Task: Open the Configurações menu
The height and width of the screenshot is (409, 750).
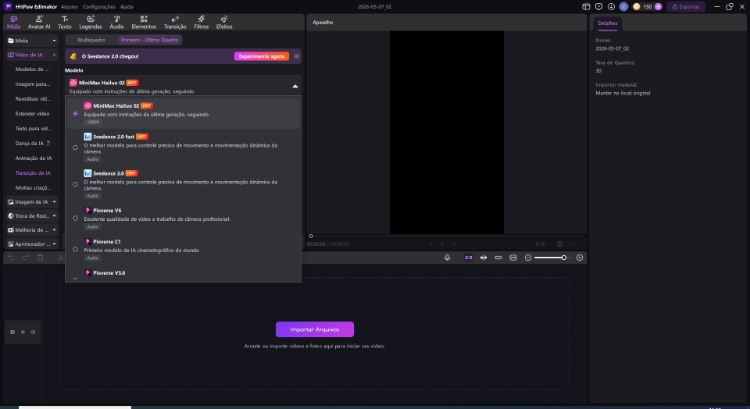Action: (x=99, y=7)
